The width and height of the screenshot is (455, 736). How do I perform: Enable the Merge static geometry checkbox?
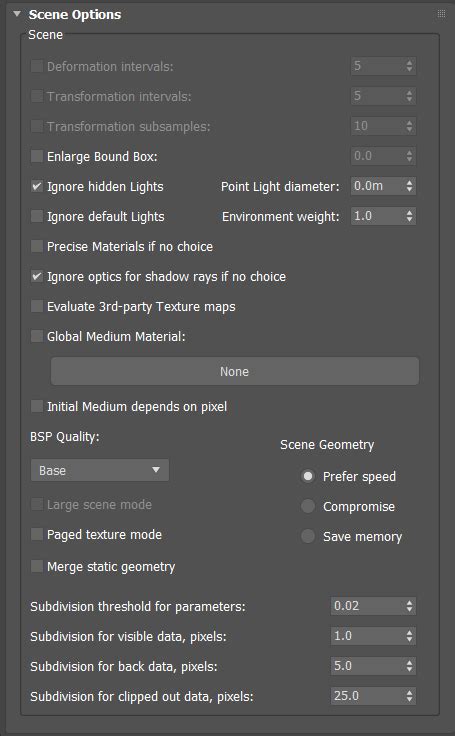tap(37, 566)
